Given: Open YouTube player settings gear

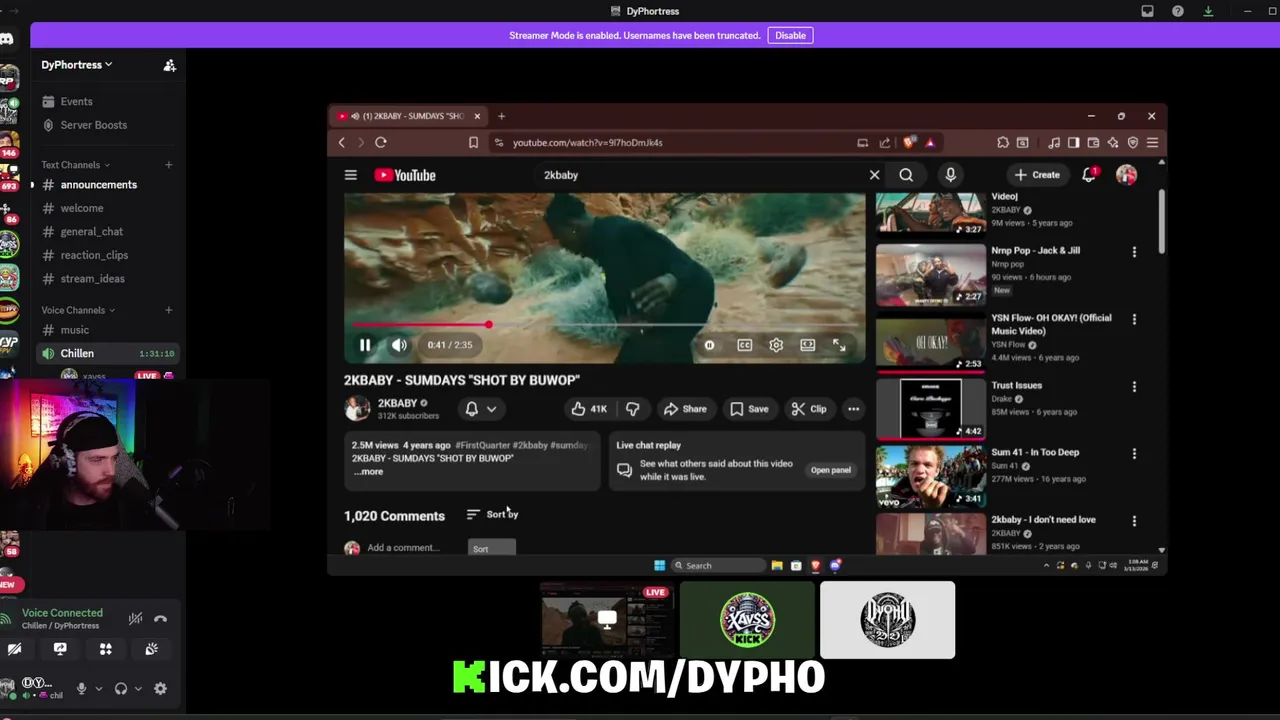Looking at the screenshot, I should [x=776, y=345].
